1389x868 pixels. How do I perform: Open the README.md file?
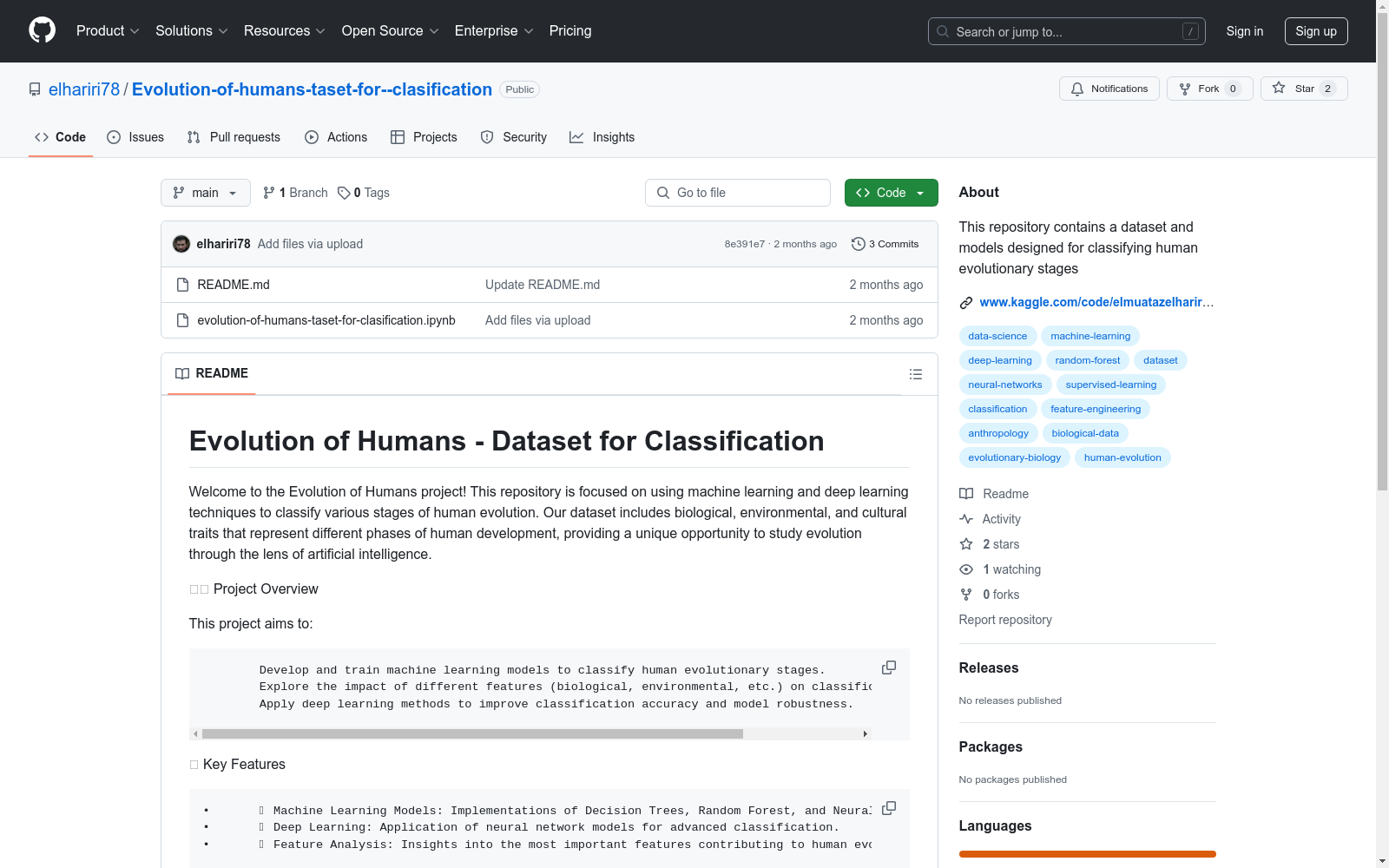(x=234, y=285)
